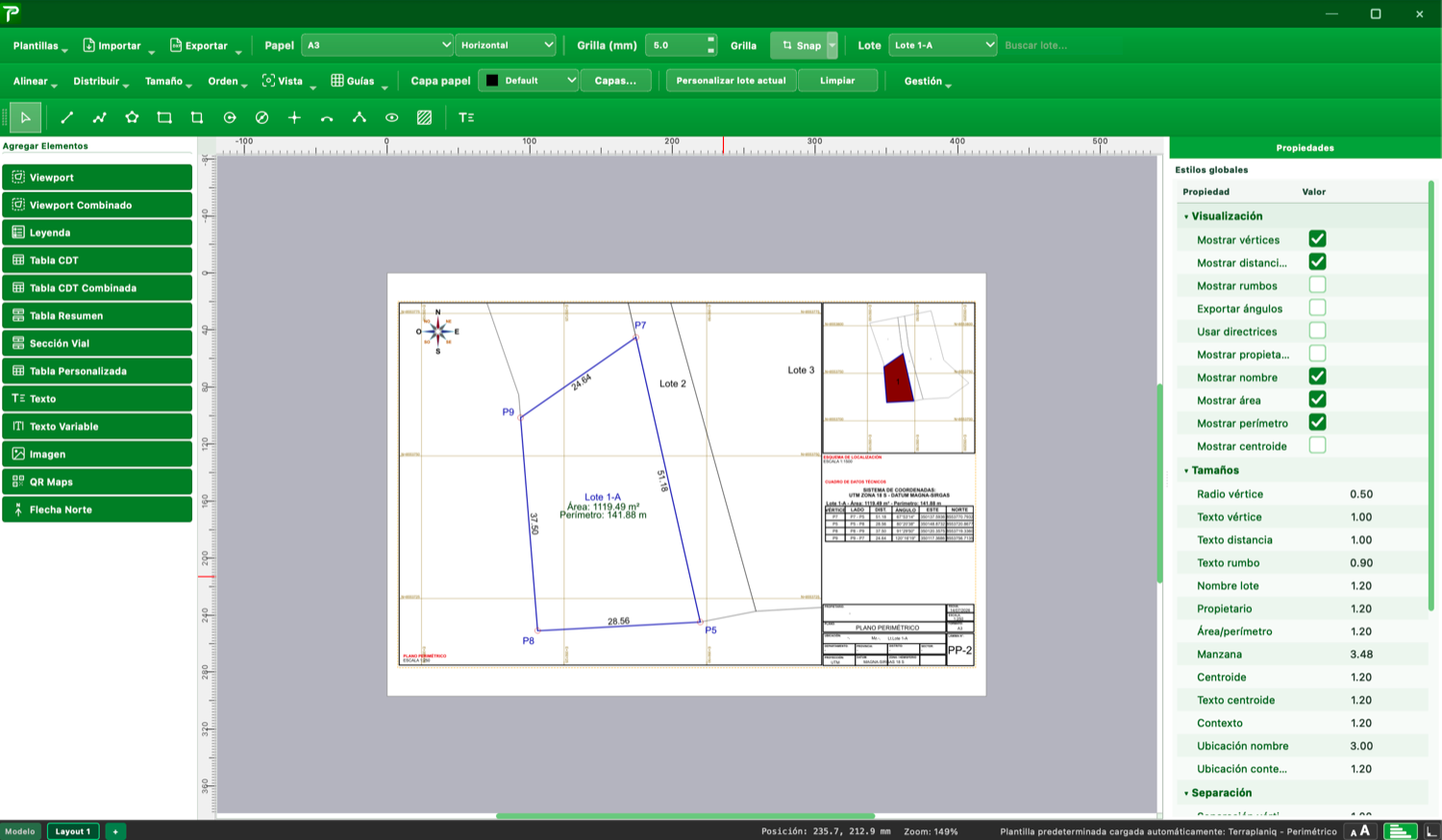The image size is (1442, 840).
Task: Enable Mostrar propietario checkbox
Action: 1317,354
